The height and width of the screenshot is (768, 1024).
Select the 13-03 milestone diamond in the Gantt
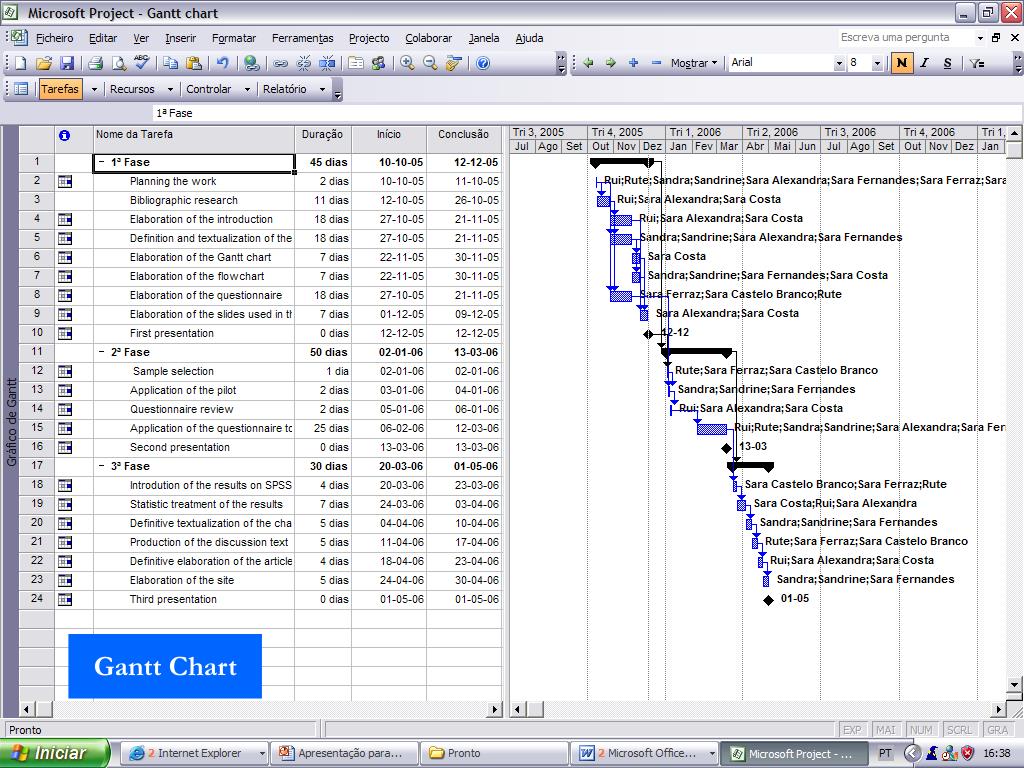726,448
